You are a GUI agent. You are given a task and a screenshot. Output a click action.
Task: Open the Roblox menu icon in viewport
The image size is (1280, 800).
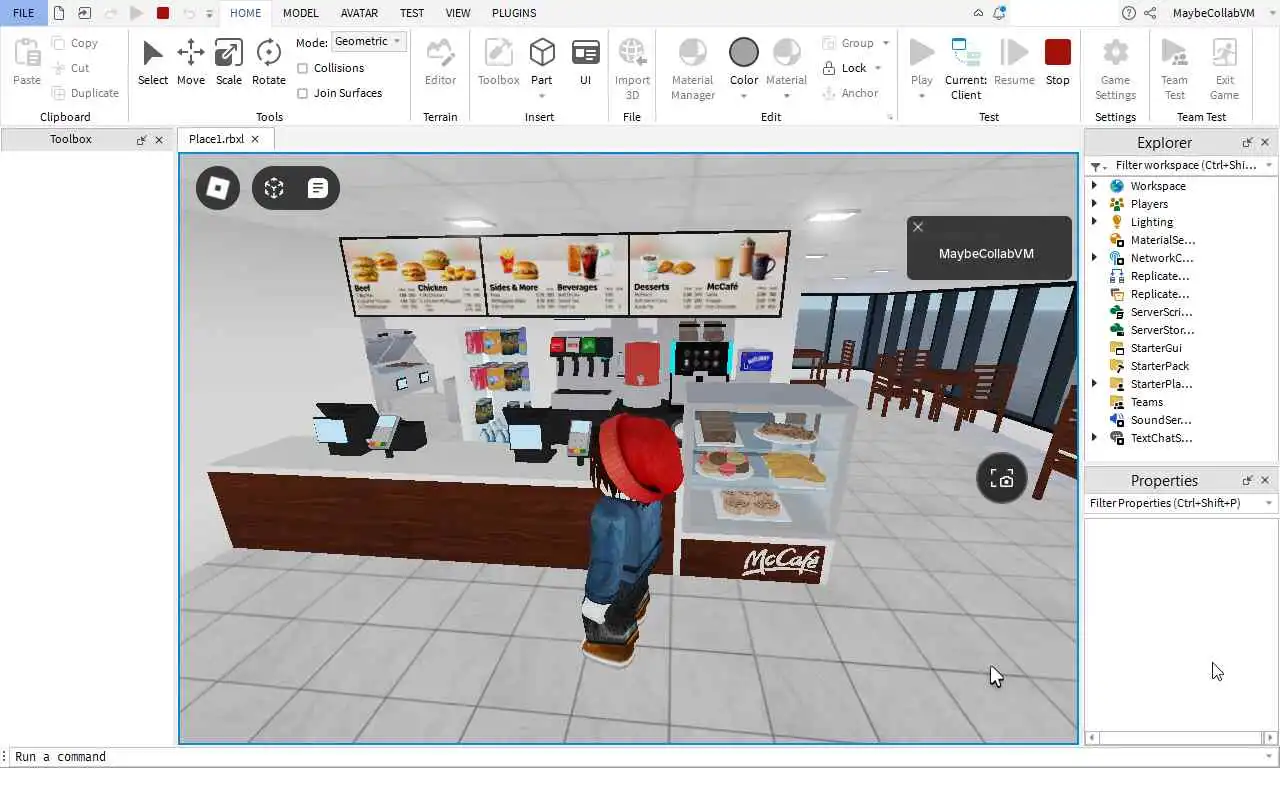click(x=218, y=188)
